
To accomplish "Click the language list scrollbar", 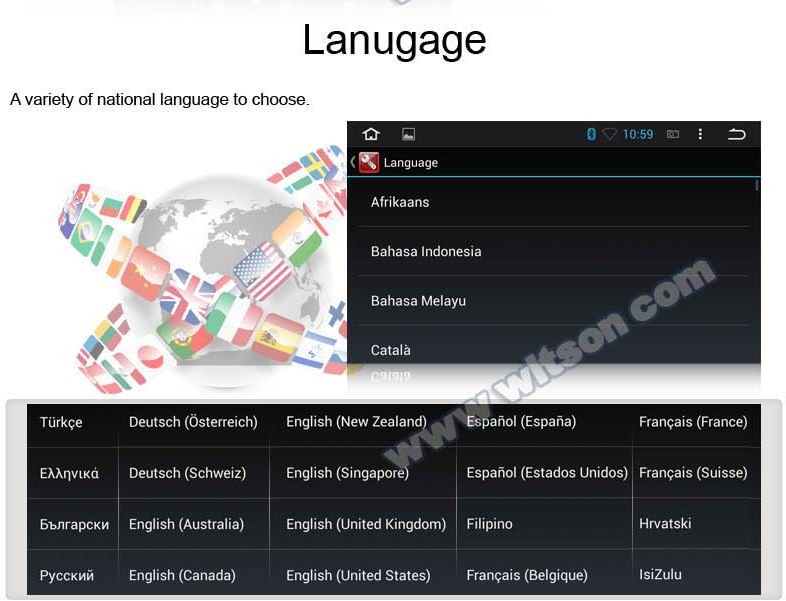I will (x=757, y=186).
